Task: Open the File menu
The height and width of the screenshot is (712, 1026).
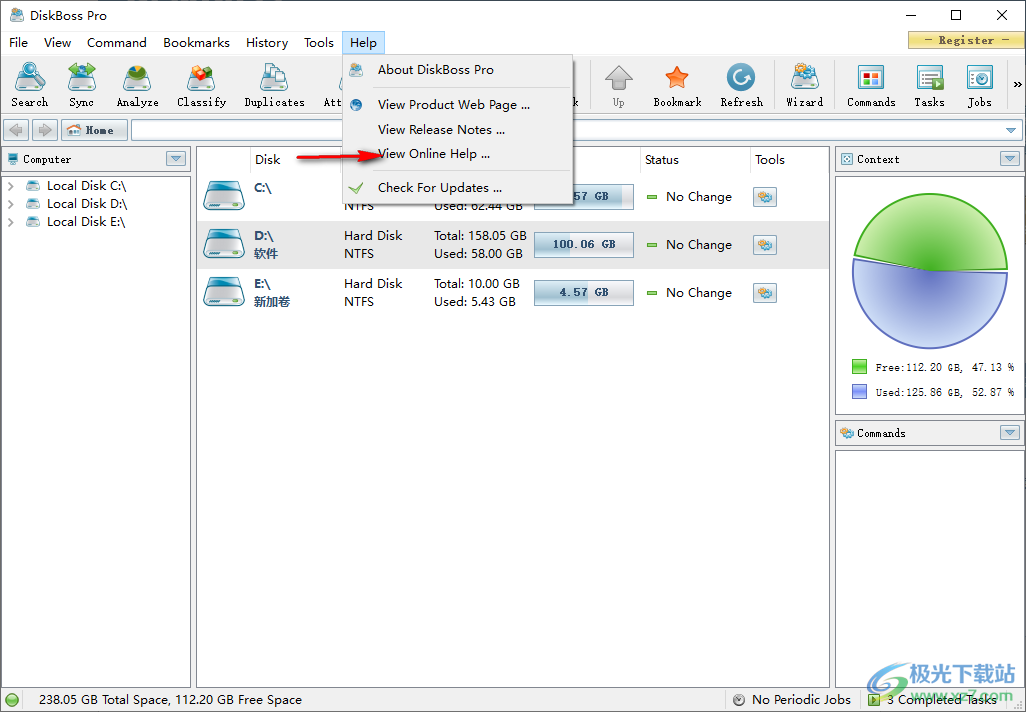Action: point(18,43)
